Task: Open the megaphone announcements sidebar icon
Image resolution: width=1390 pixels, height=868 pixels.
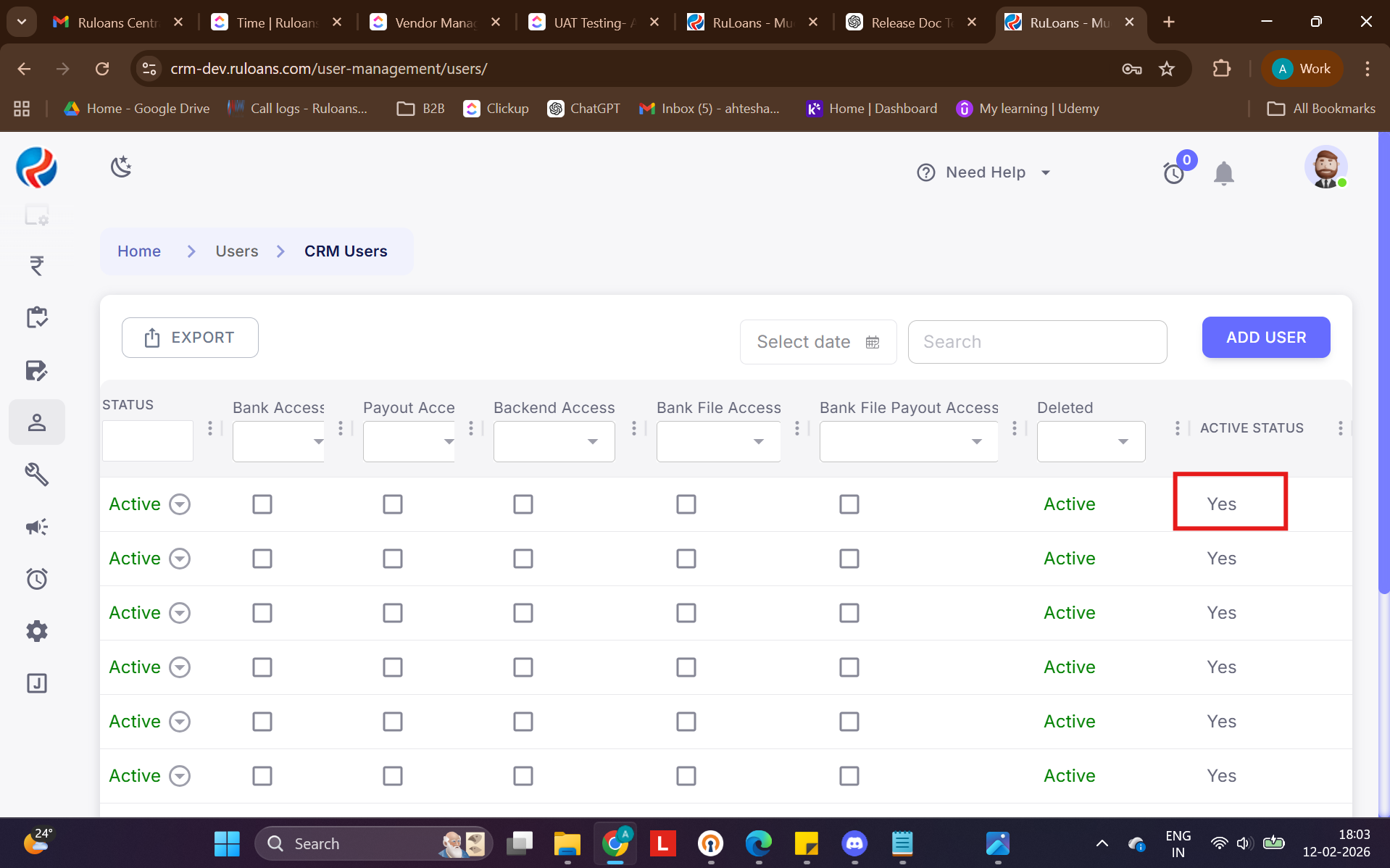Action: click(37, 527)
